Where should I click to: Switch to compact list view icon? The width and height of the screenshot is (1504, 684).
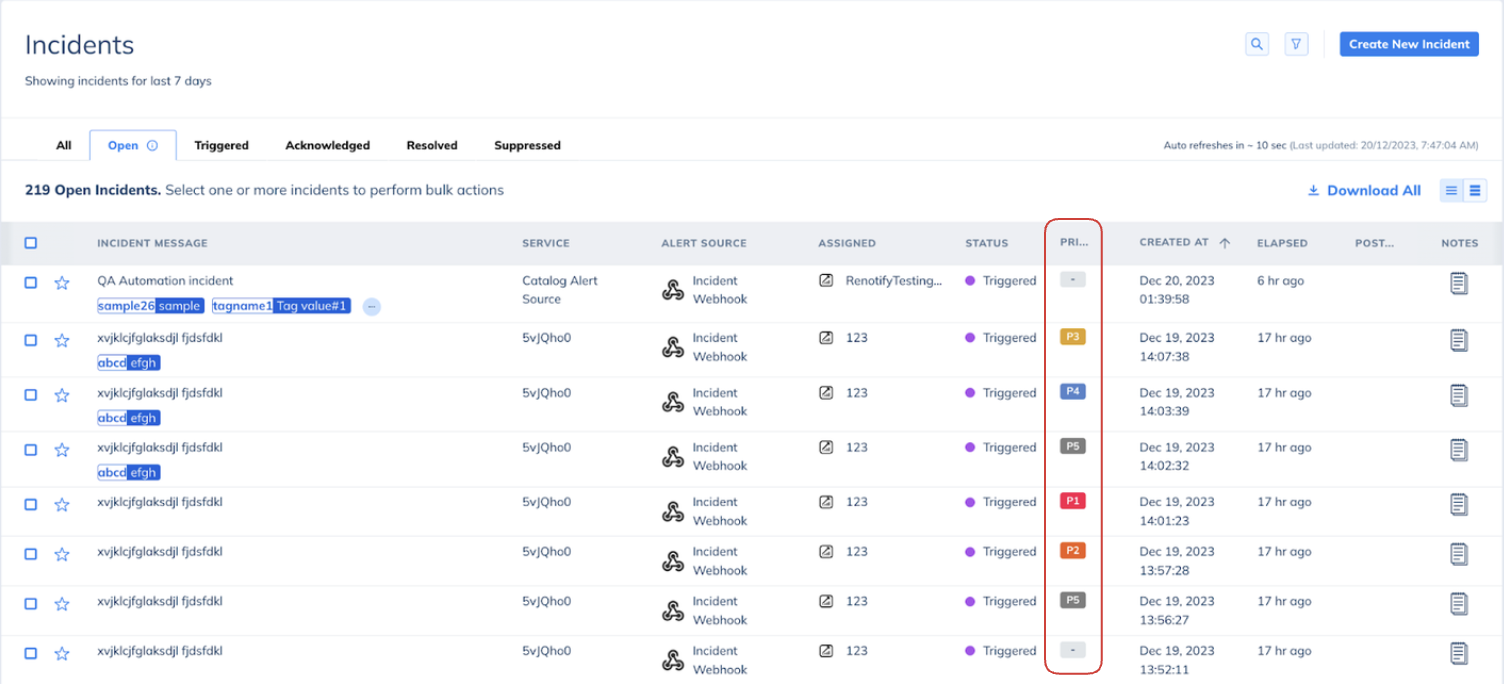[1451, 190]
